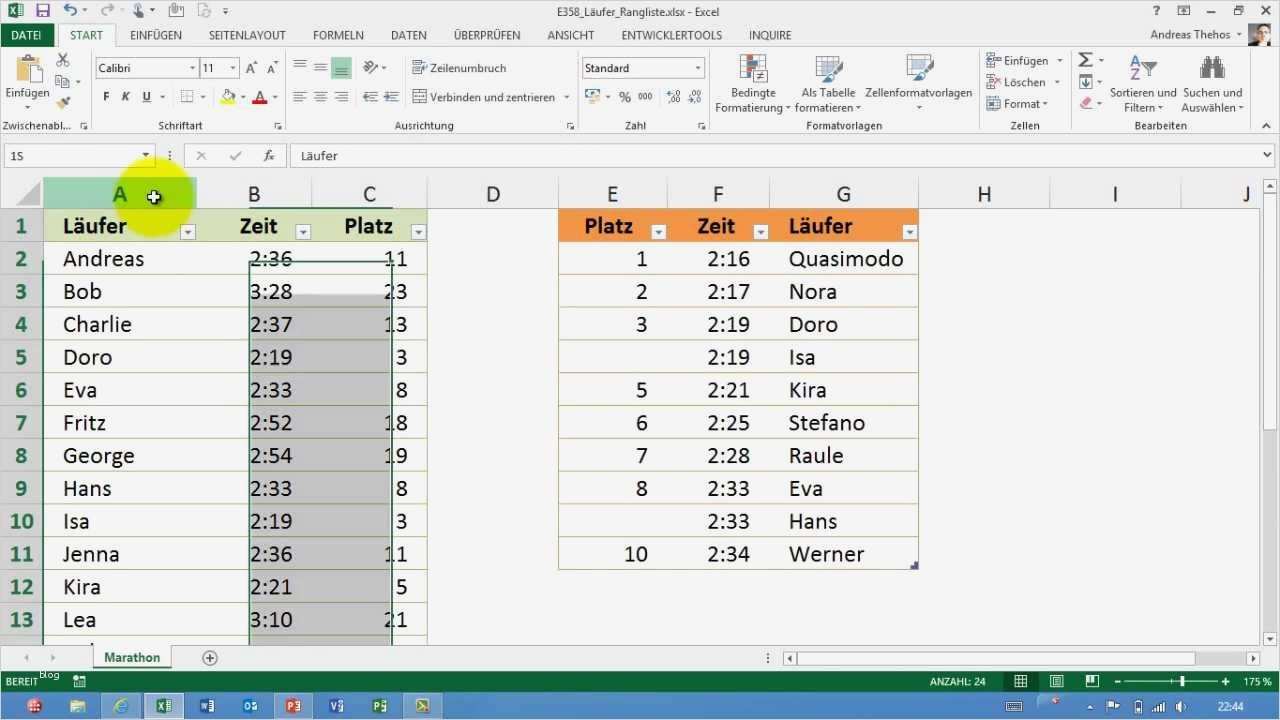Switch to the DATEN tab

tap(409, 35)
